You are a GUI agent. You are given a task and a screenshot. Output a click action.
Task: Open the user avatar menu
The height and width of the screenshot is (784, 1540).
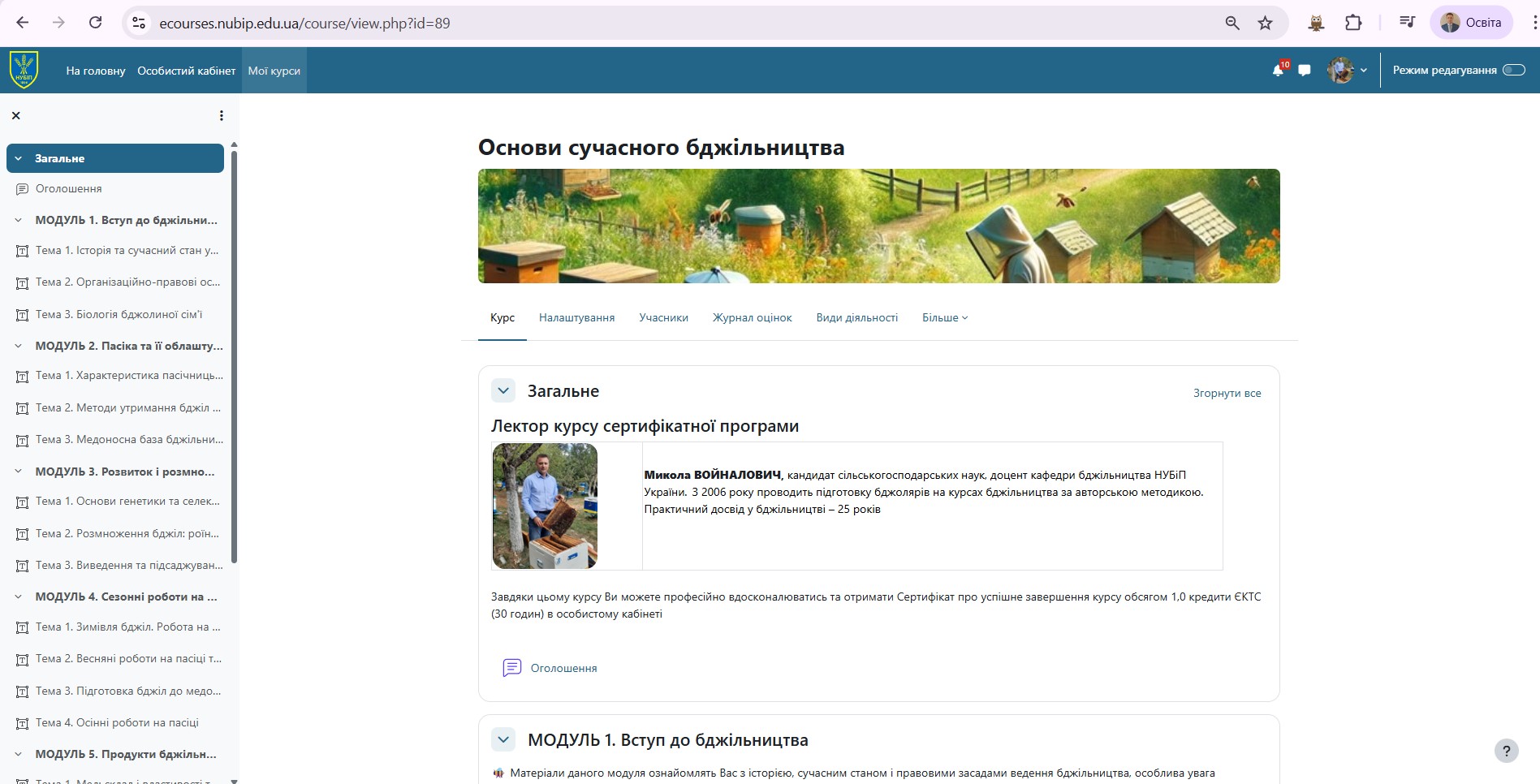pyautogui.click(x=1347, y=71)
